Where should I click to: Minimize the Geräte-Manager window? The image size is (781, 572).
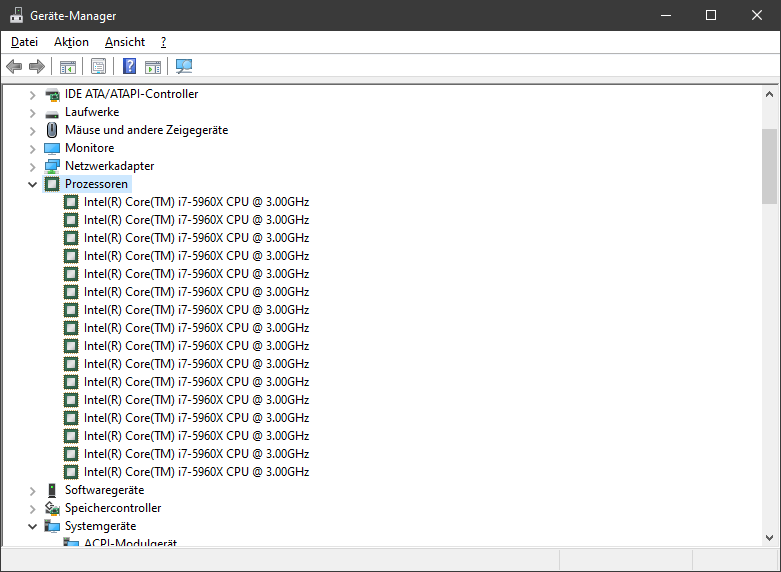pyautogui.click(x=666, y=15)
